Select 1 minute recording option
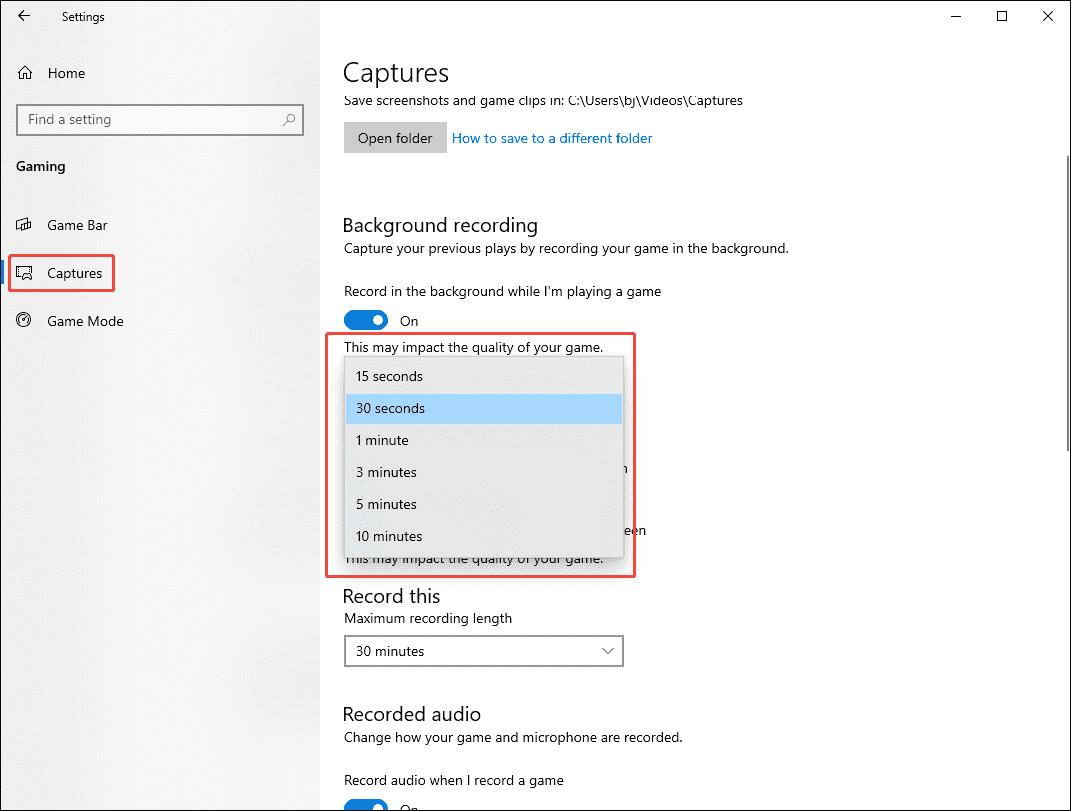The image size is (1071, 811). tap(484, 441)
